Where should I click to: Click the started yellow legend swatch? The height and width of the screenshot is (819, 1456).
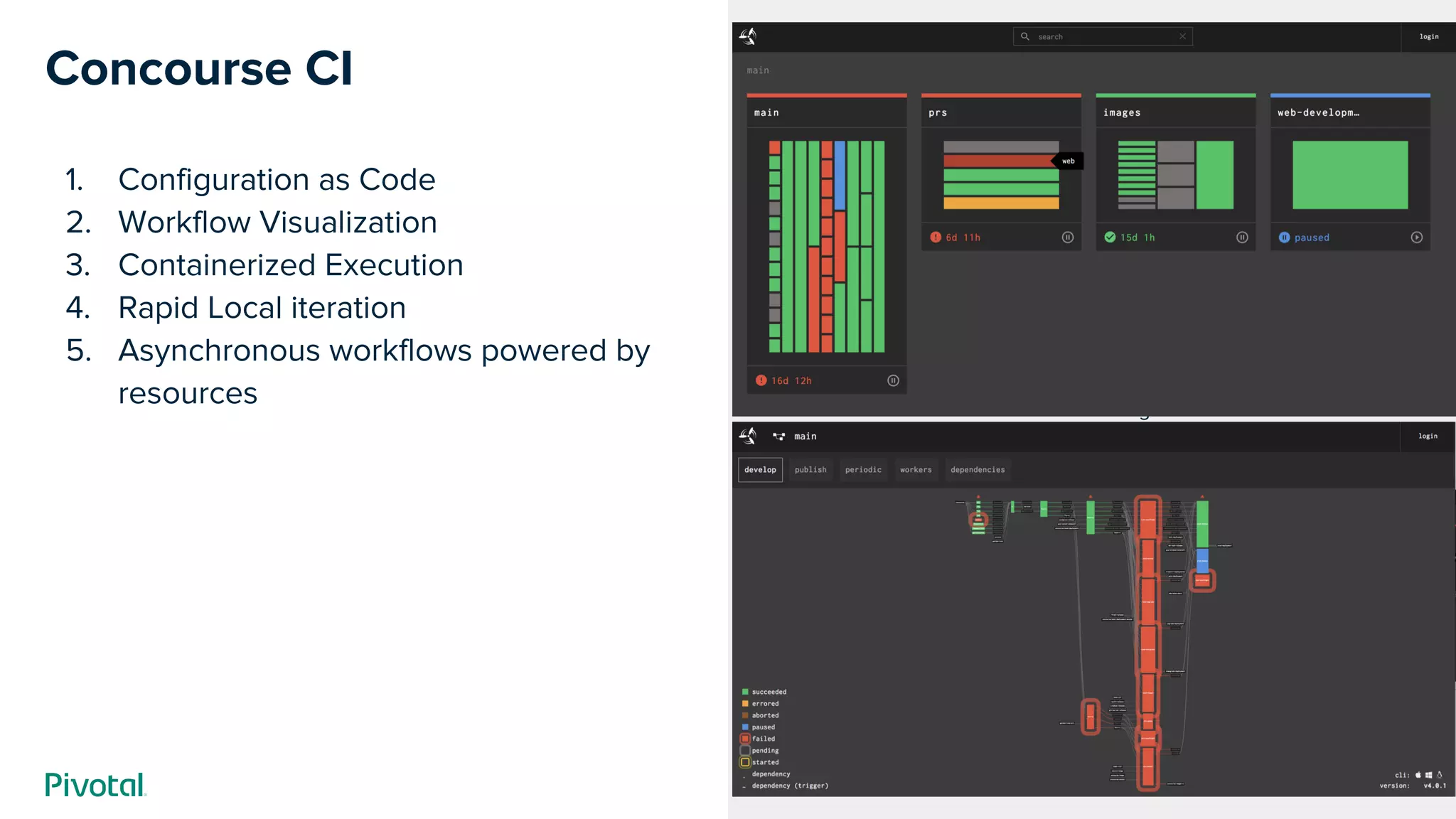point(745,762)
